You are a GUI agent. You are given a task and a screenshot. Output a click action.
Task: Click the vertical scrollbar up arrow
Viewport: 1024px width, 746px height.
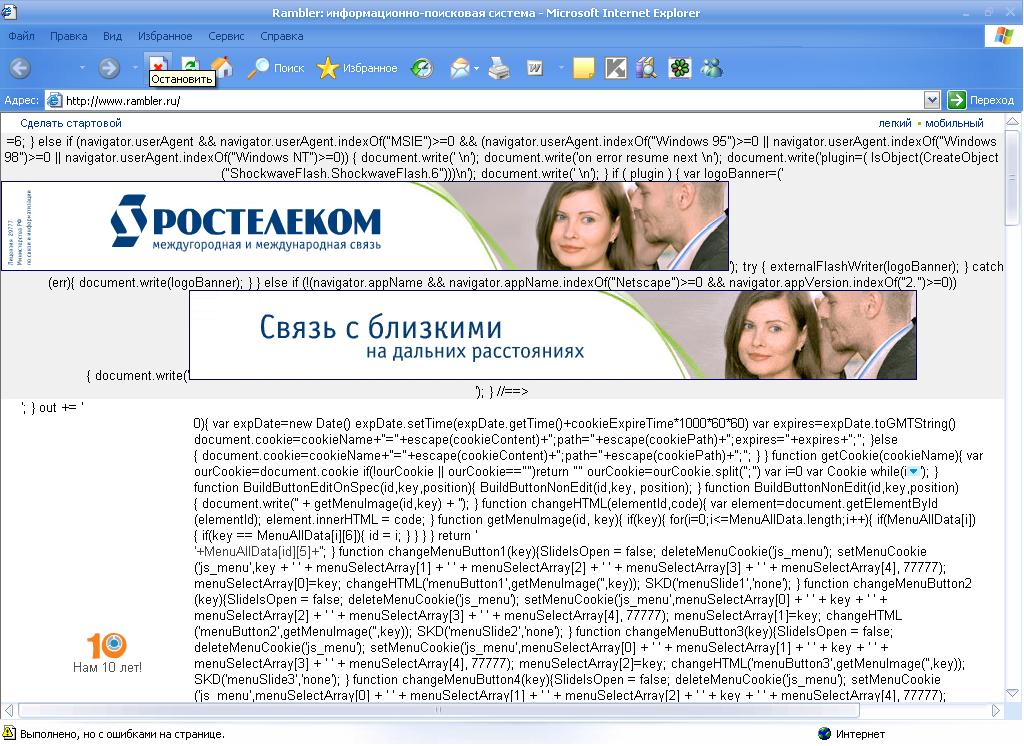pos(1012,122)
